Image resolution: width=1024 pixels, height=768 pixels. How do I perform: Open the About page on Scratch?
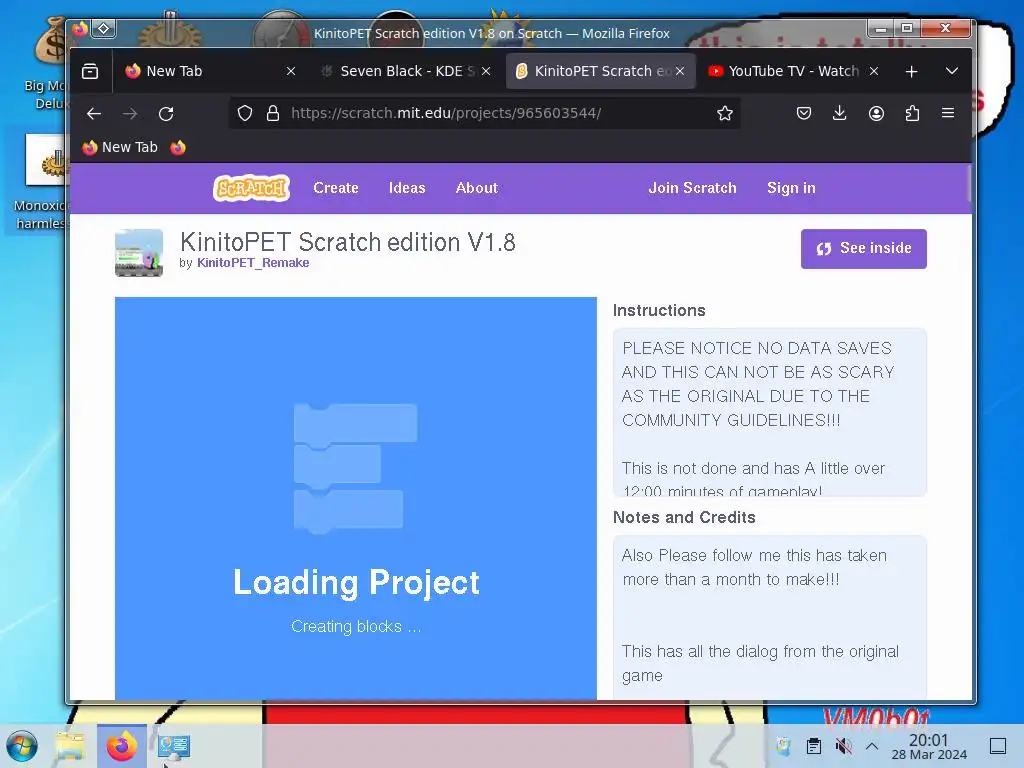[x=477, y=188]
